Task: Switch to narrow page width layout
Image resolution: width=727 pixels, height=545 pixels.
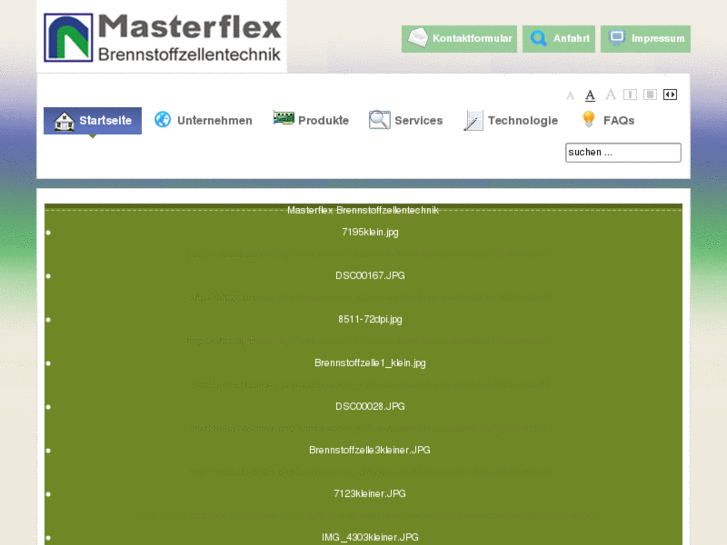Action: (630, 95)
